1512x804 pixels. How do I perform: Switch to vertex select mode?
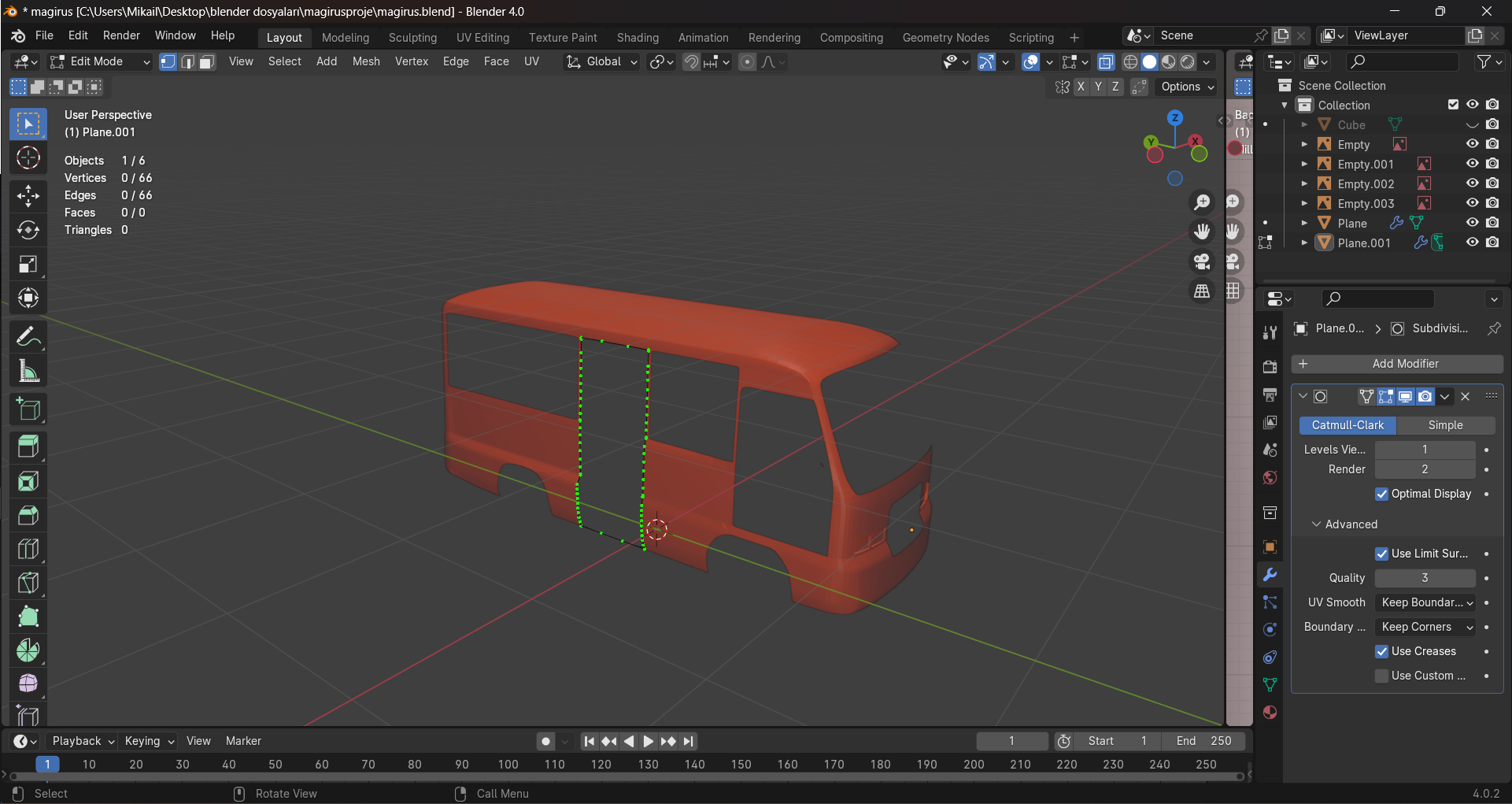168,61
